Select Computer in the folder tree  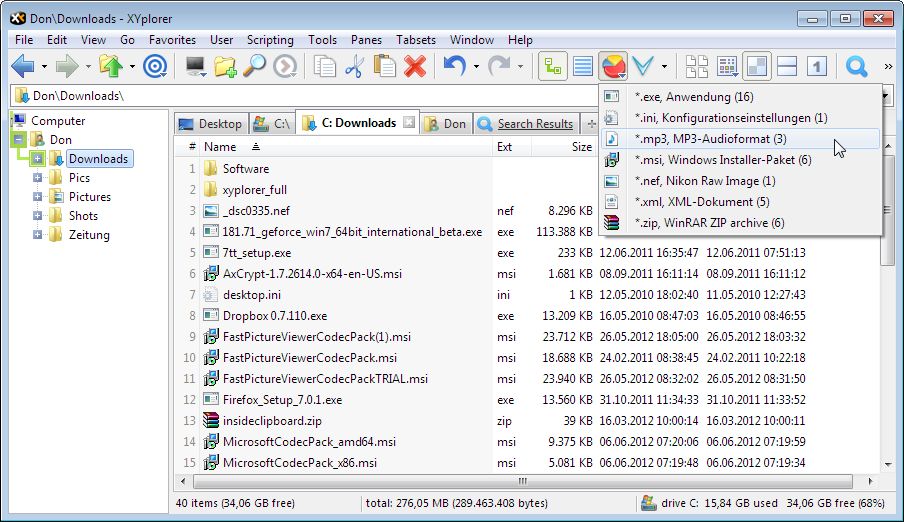click(58, 121)
